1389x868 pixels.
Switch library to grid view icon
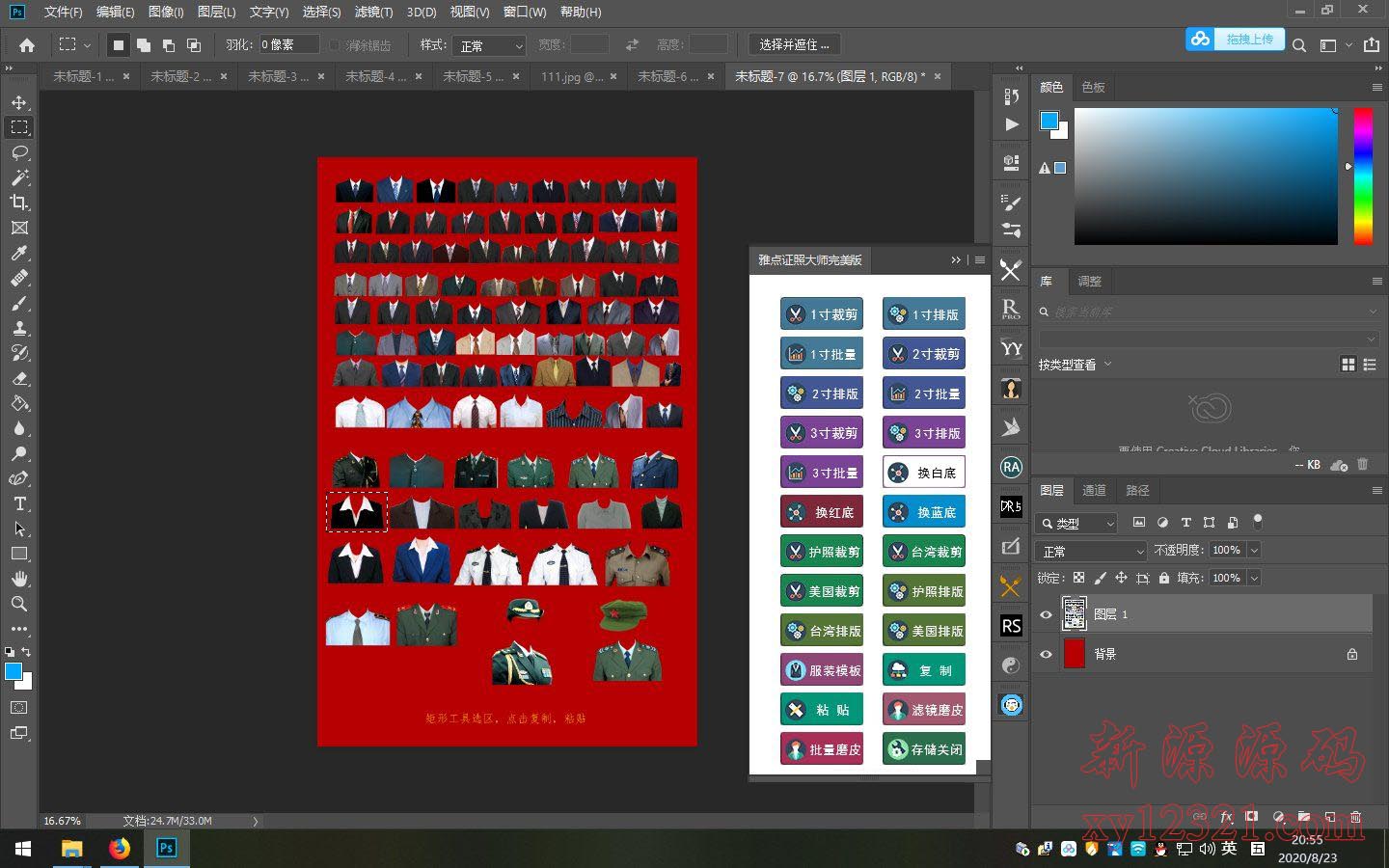[1348, 364]
